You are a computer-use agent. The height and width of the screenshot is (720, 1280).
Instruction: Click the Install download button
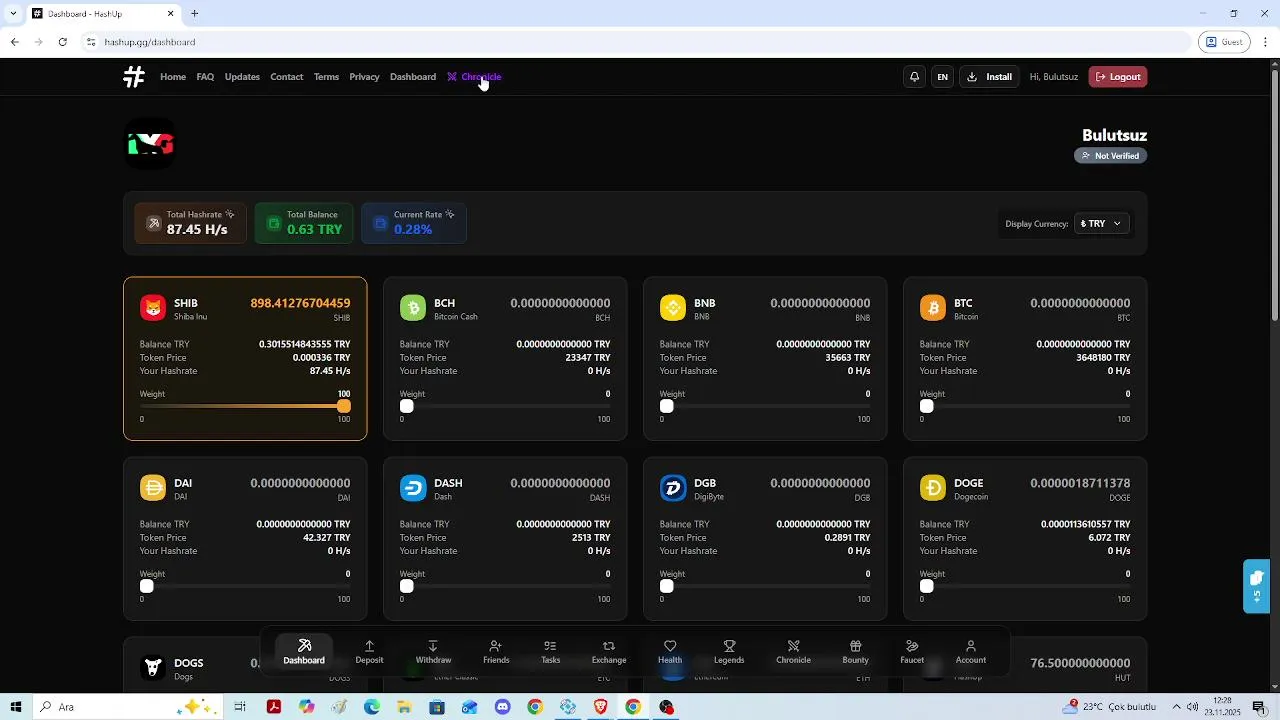click(990, 77)
